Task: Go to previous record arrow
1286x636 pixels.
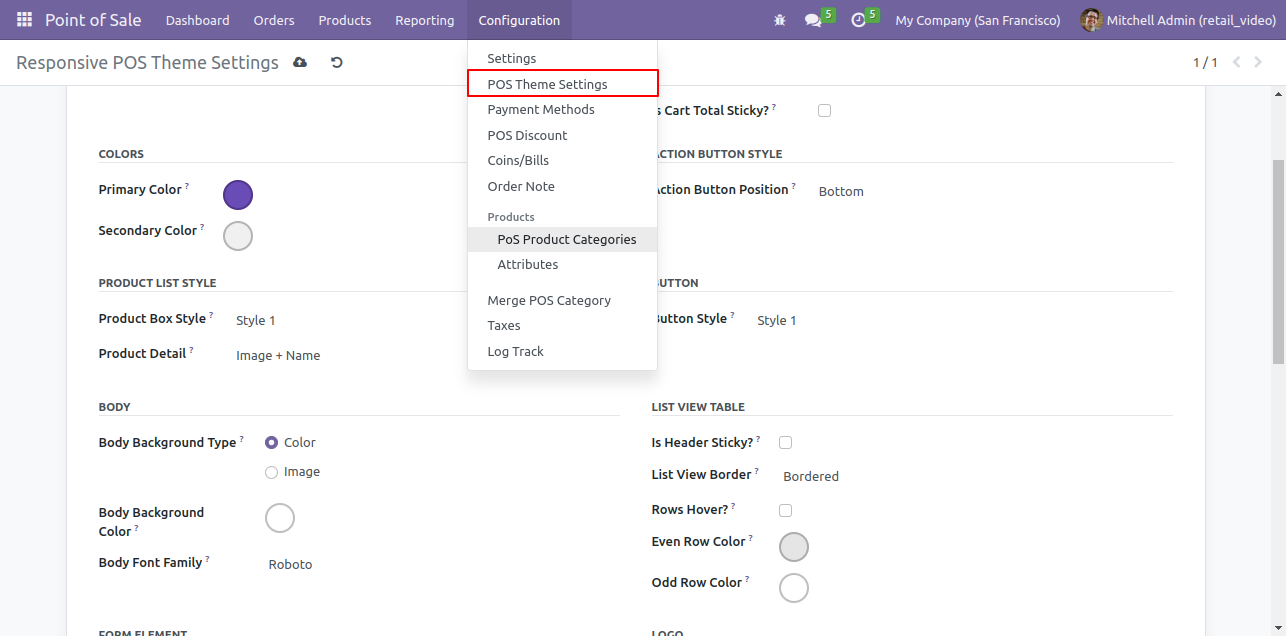Action: coord(1237,63)
